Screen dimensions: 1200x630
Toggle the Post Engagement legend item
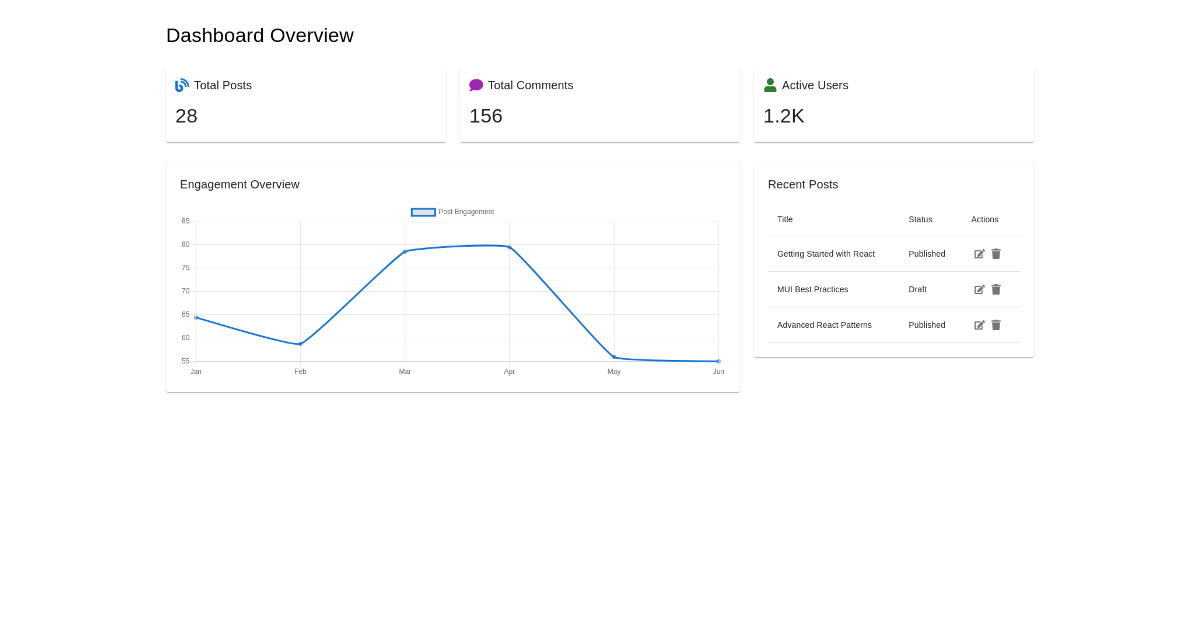click(453, 212)
